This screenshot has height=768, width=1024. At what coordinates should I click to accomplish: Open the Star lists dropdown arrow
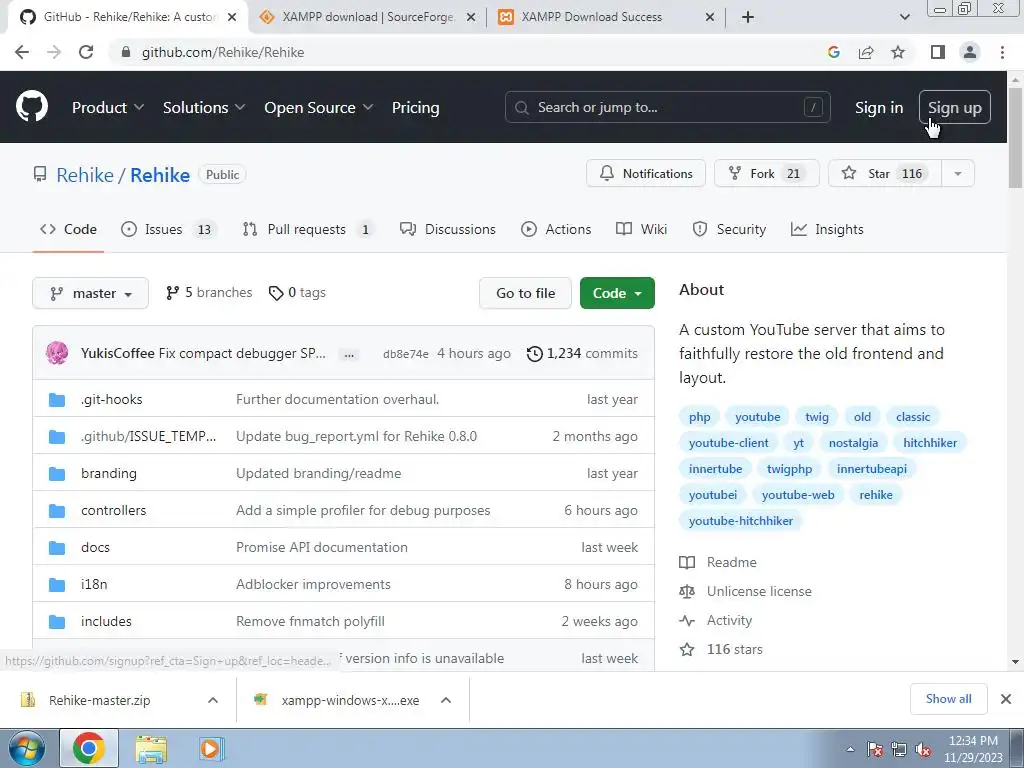point(957,174)
